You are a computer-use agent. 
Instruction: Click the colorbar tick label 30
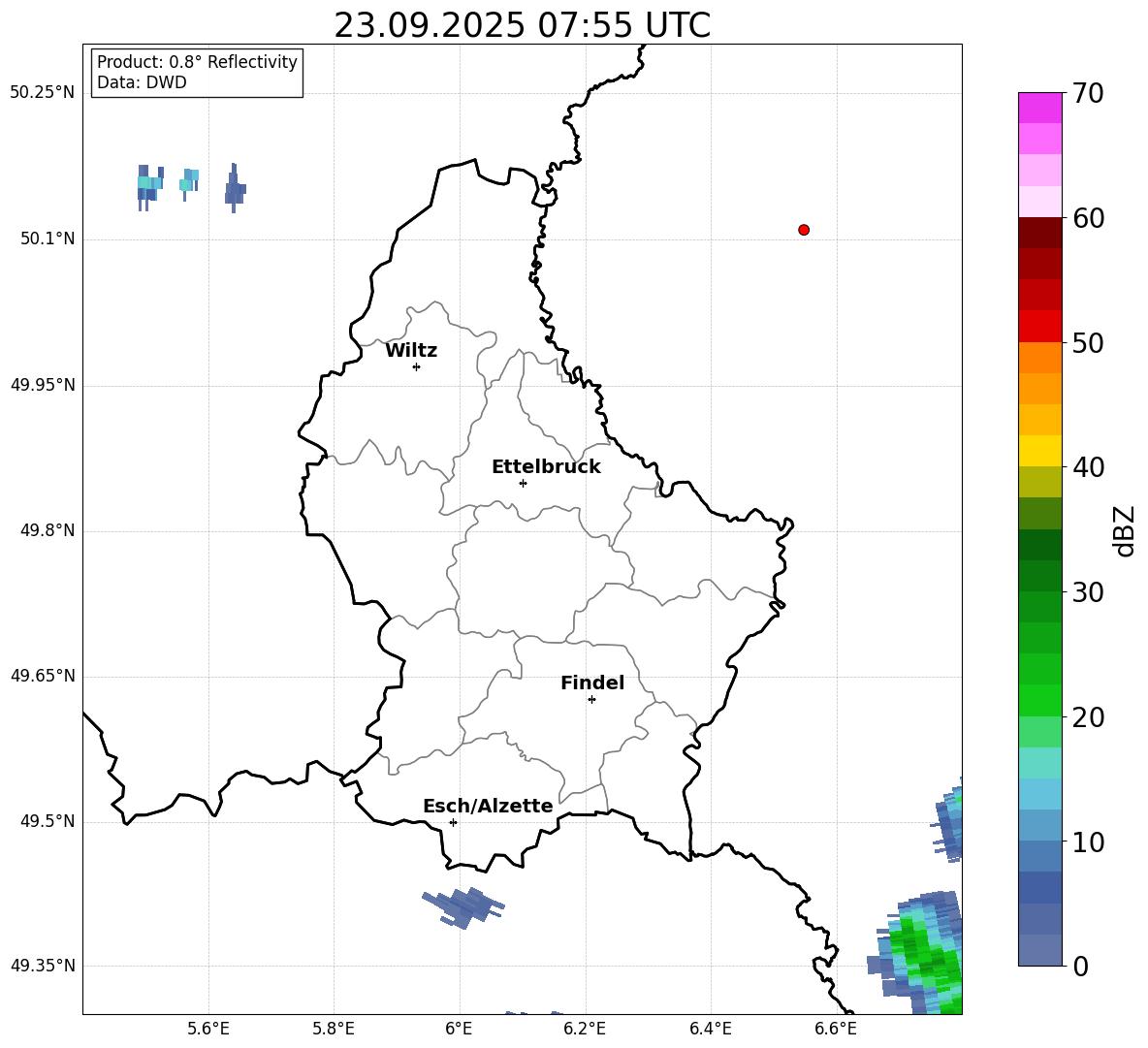coord(1087,592)
